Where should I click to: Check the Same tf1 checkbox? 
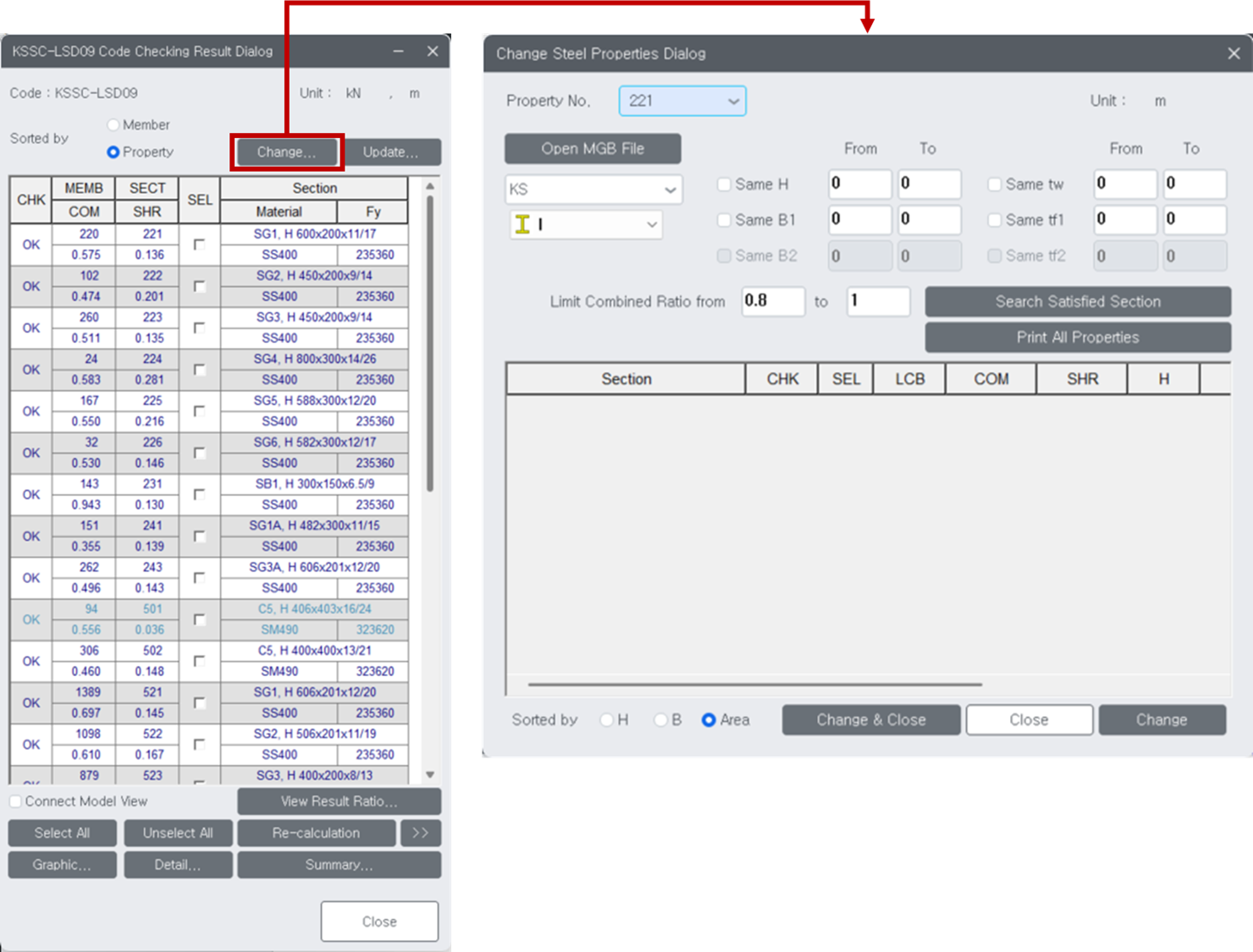click(x=994, y=219)
